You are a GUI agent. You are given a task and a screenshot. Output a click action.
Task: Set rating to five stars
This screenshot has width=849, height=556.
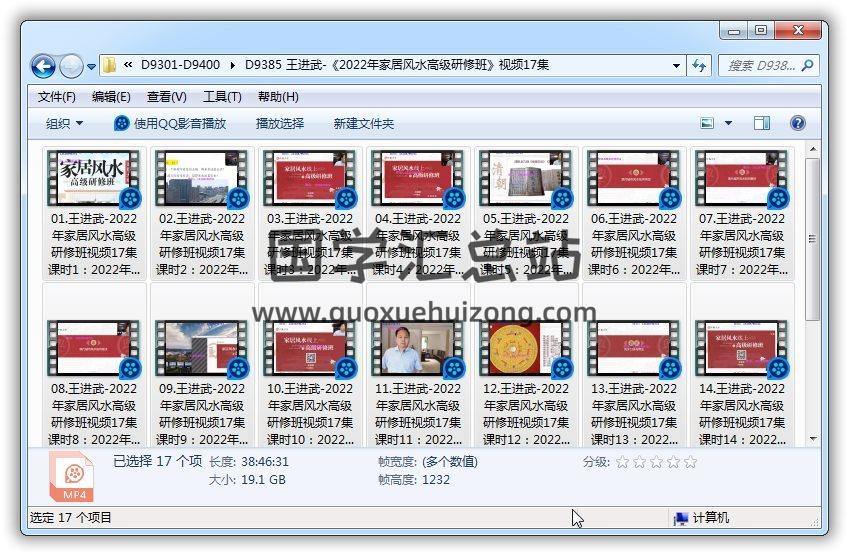pos(690,462)
